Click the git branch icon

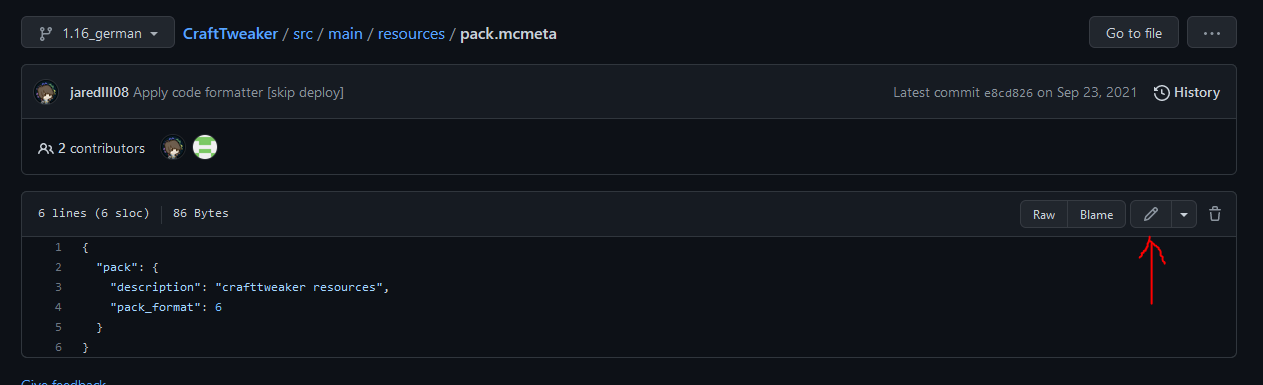pos(45,33)
